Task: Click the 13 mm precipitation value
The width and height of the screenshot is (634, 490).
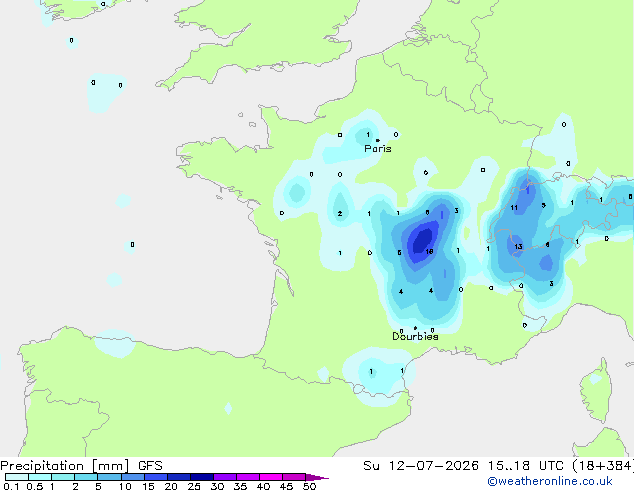Action: [518, 247]
